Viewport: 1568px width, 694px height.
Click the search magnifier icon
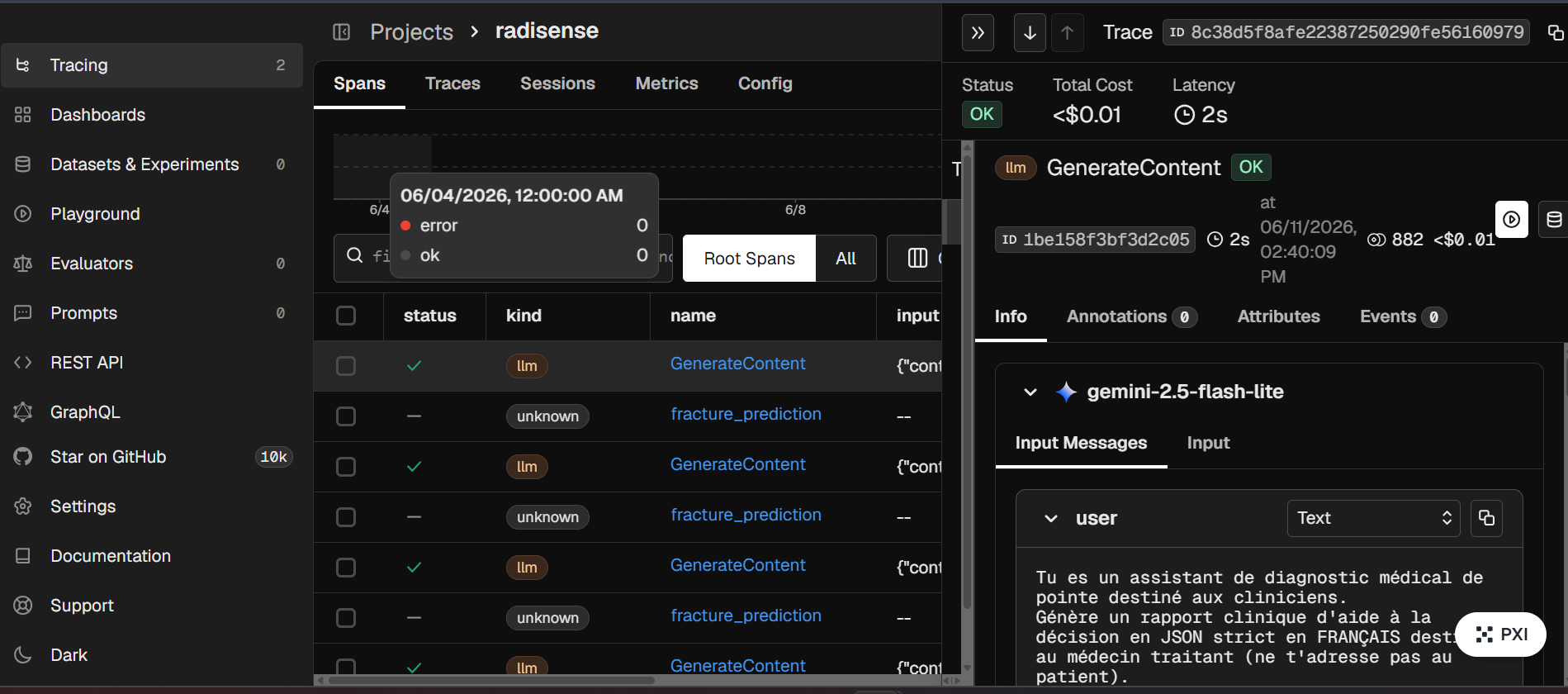pyautogui.click(x=355, y=255)
